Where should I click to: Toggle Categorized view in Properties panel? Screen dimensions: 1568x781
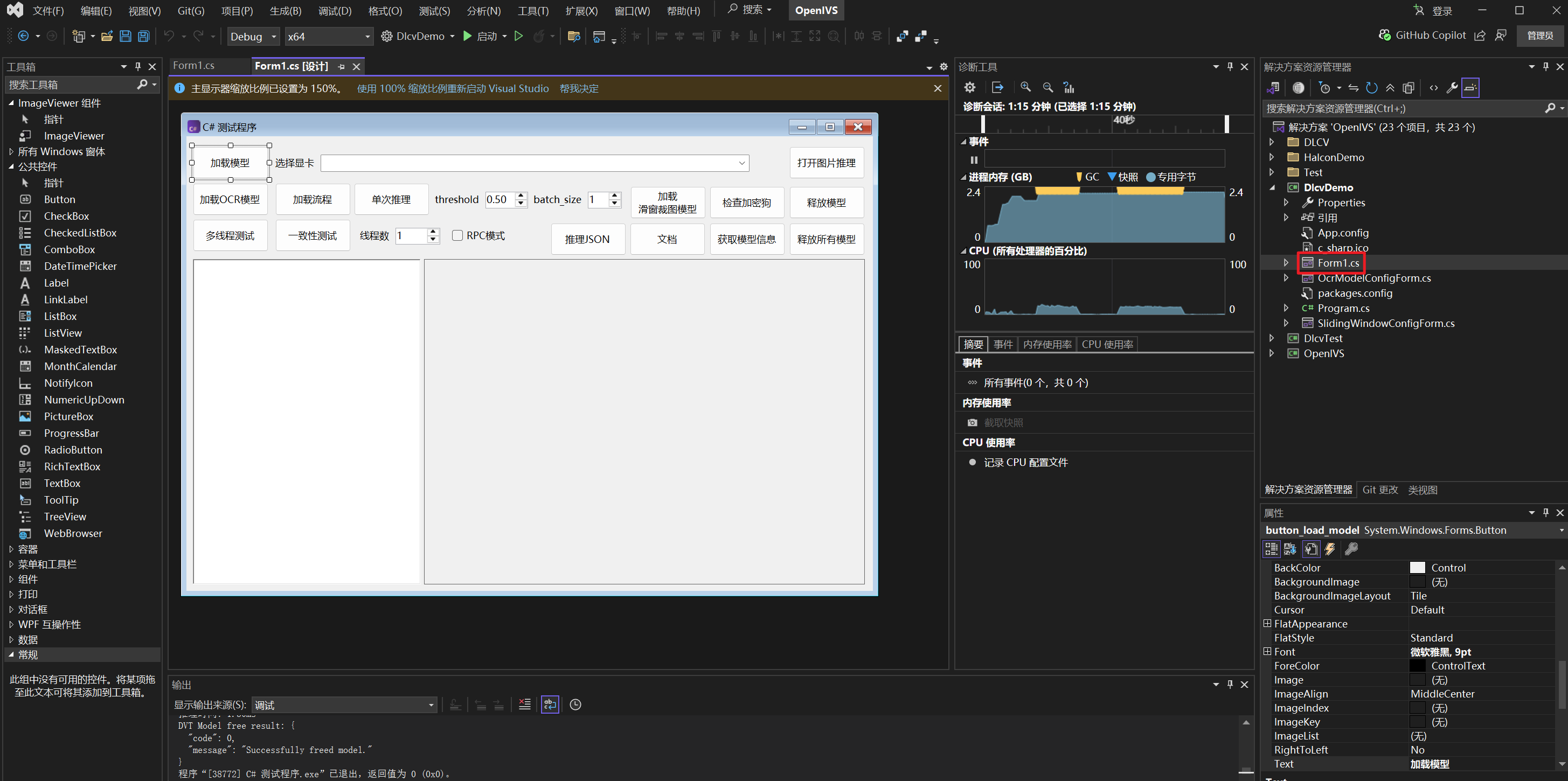[1272, 549]
